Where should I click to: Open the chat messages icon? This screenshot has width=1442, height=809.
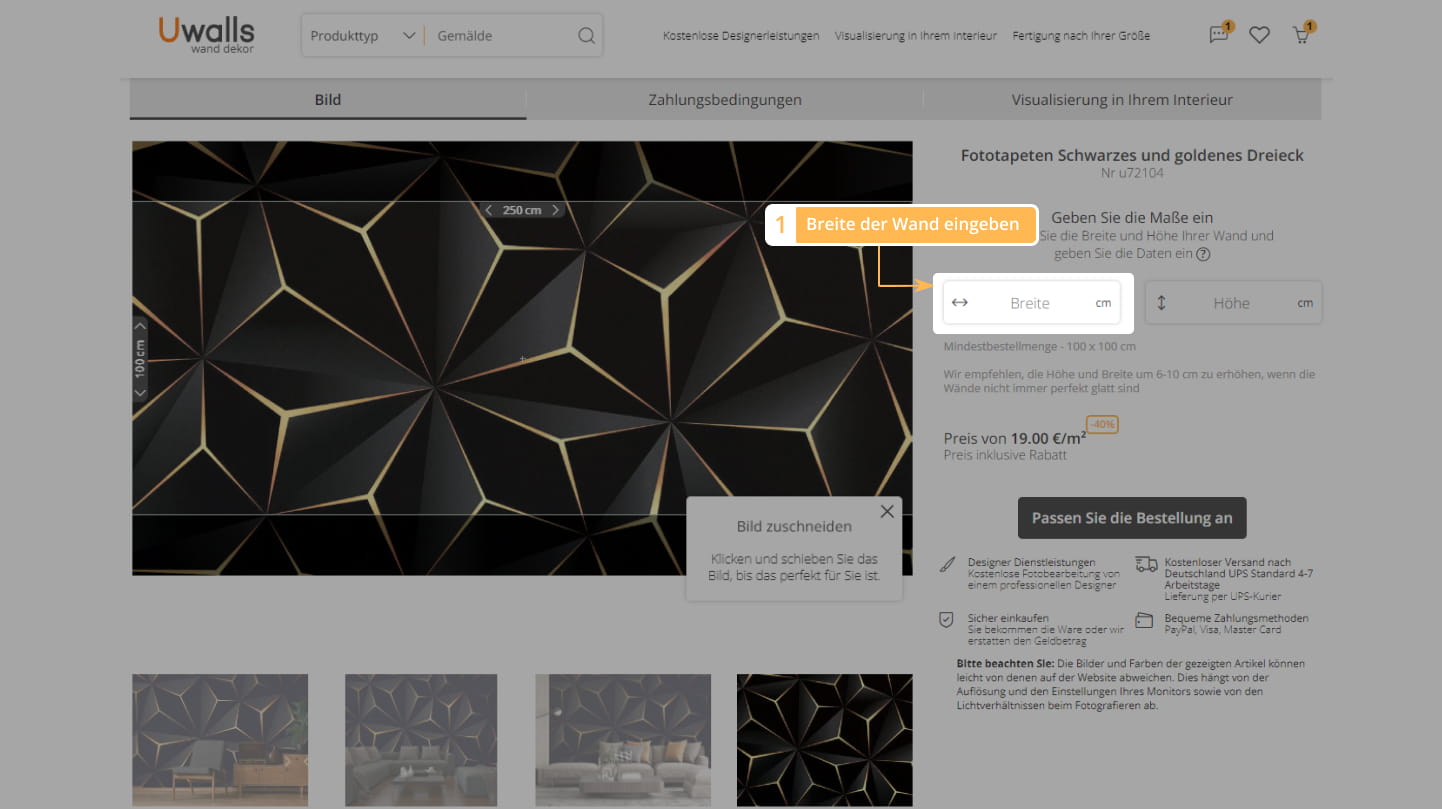(x=1218, y=35)
